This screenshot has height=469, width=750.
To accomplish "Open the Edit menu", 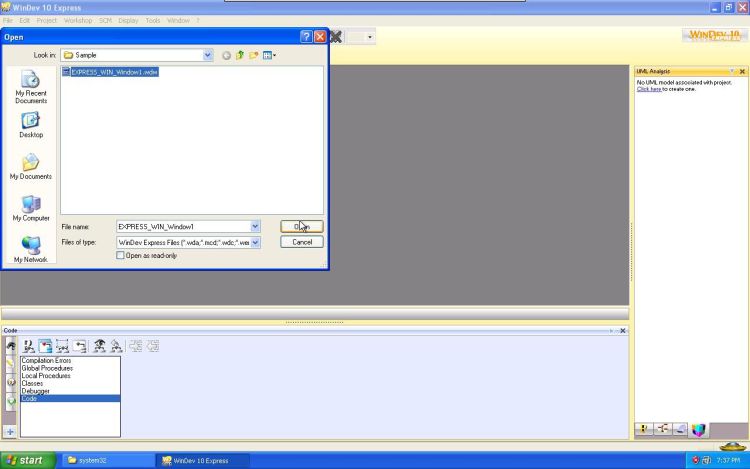I will click(24, 21).
